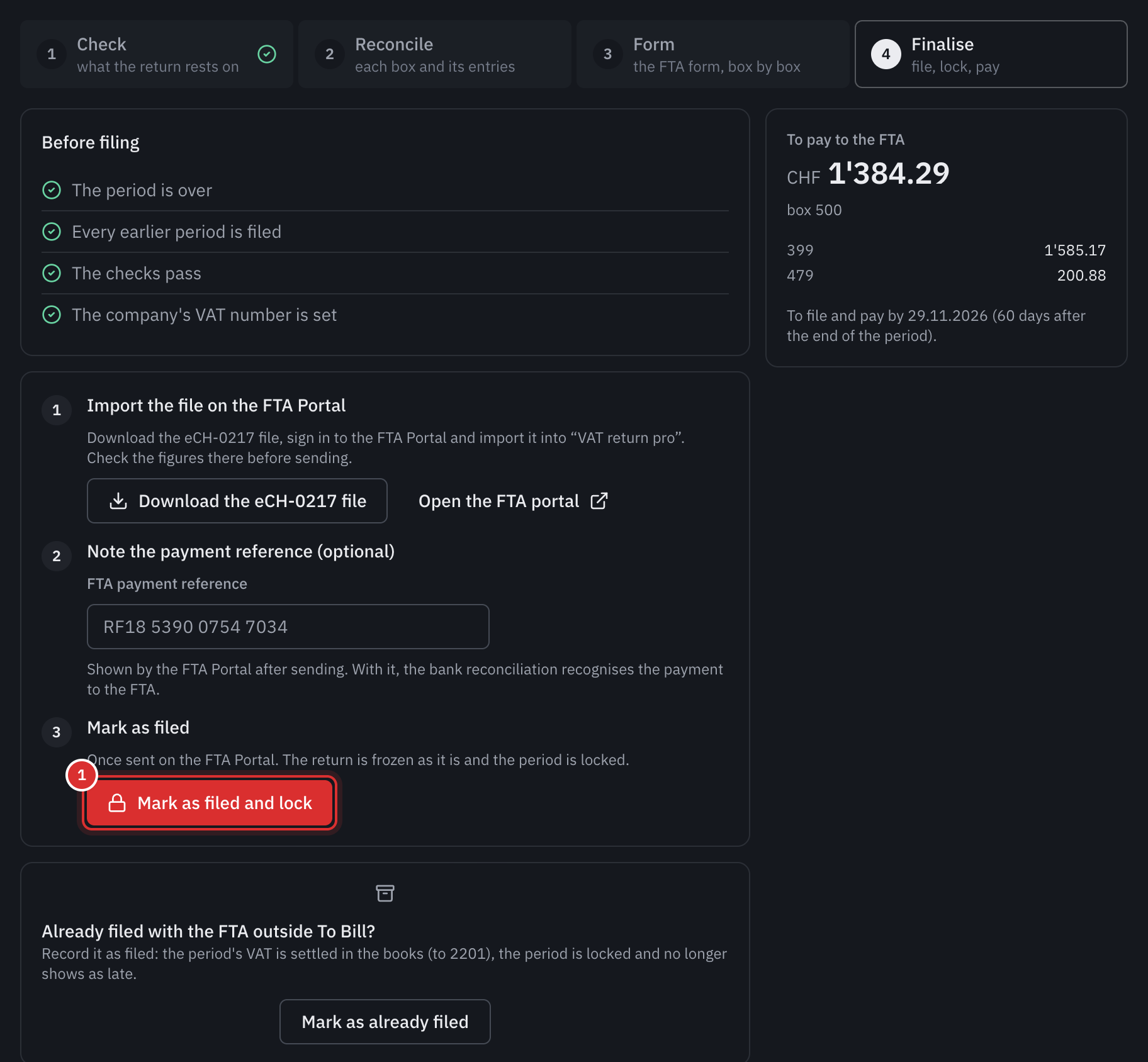Viewport: 1148px width, 1062px height.
Task: Click the step 1 number badge on Check
Action: pos(52,54)
